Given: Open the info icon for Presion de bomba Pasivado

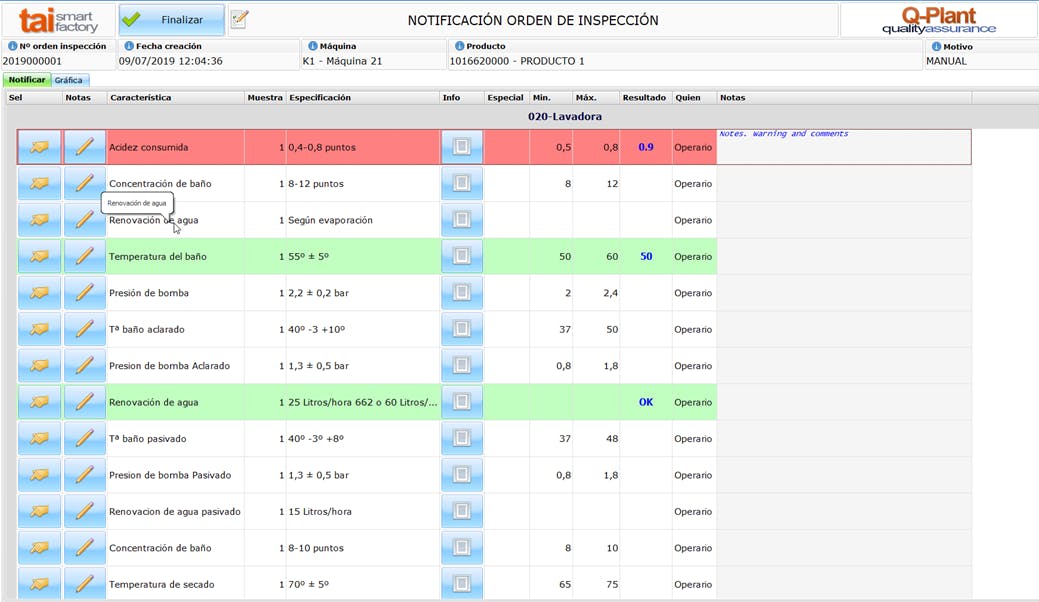Looking at the screenshot, I should point(462,475).
